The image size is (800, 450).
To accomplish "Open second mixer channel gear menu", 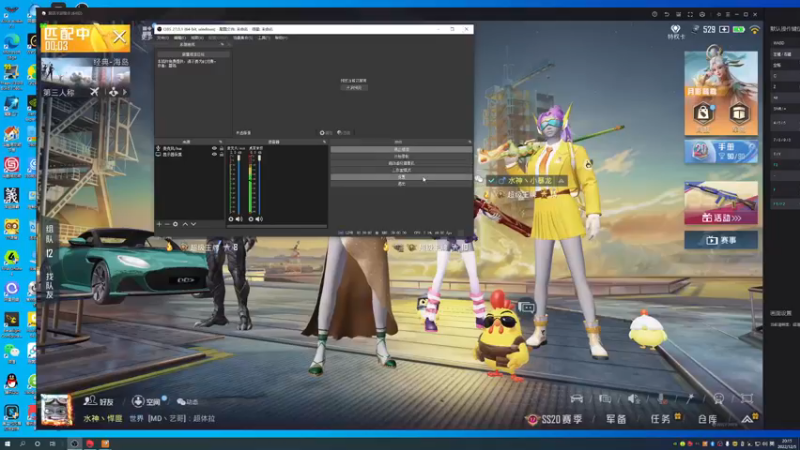I will (251, 219).
